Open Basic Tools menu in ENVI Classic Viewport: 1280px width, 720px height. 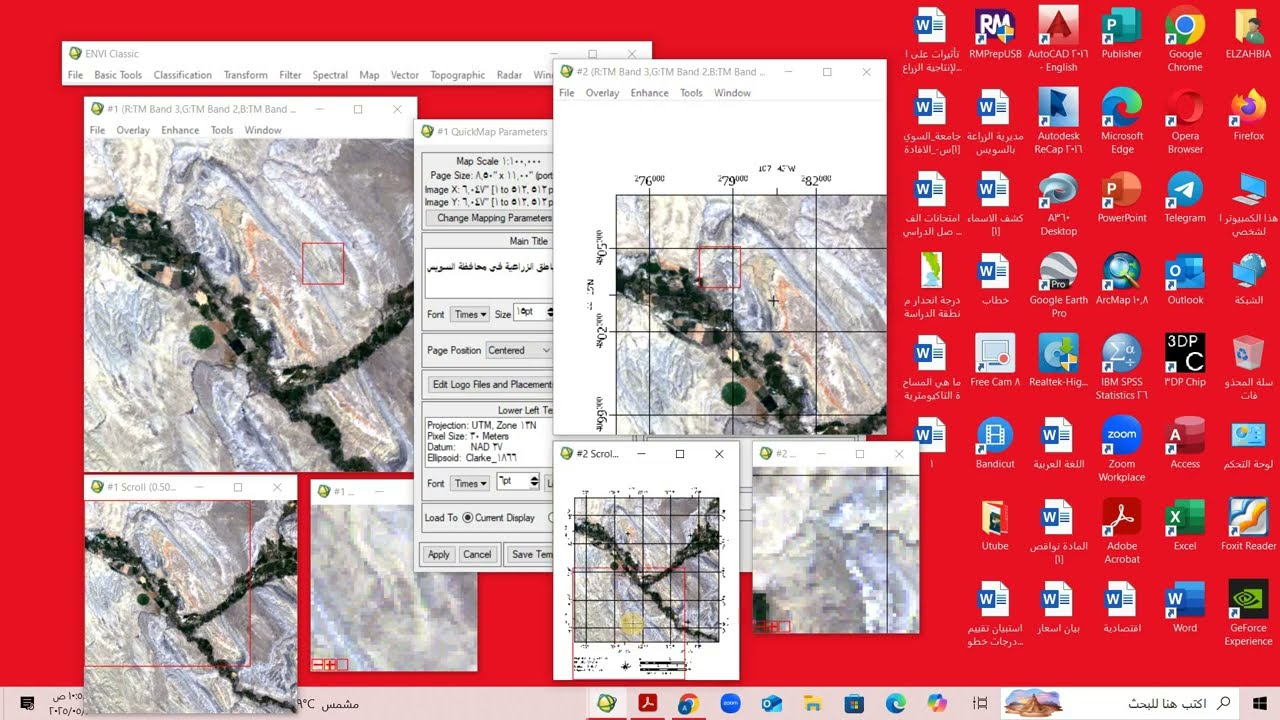(x=118, y=75)
